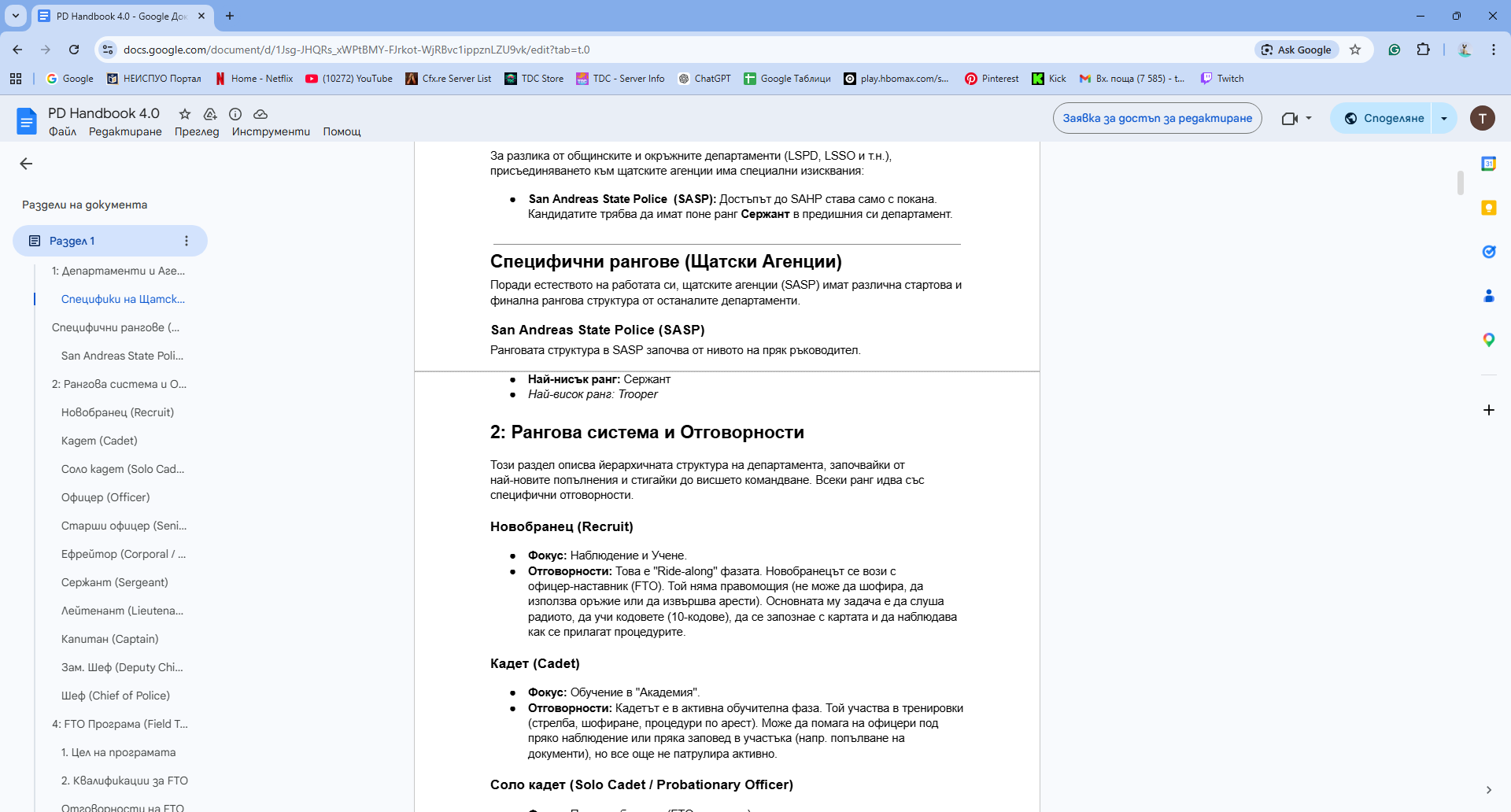Click the Споделяне share button
Viewport: 1511px width, 812px height.
pos(1381,119)
